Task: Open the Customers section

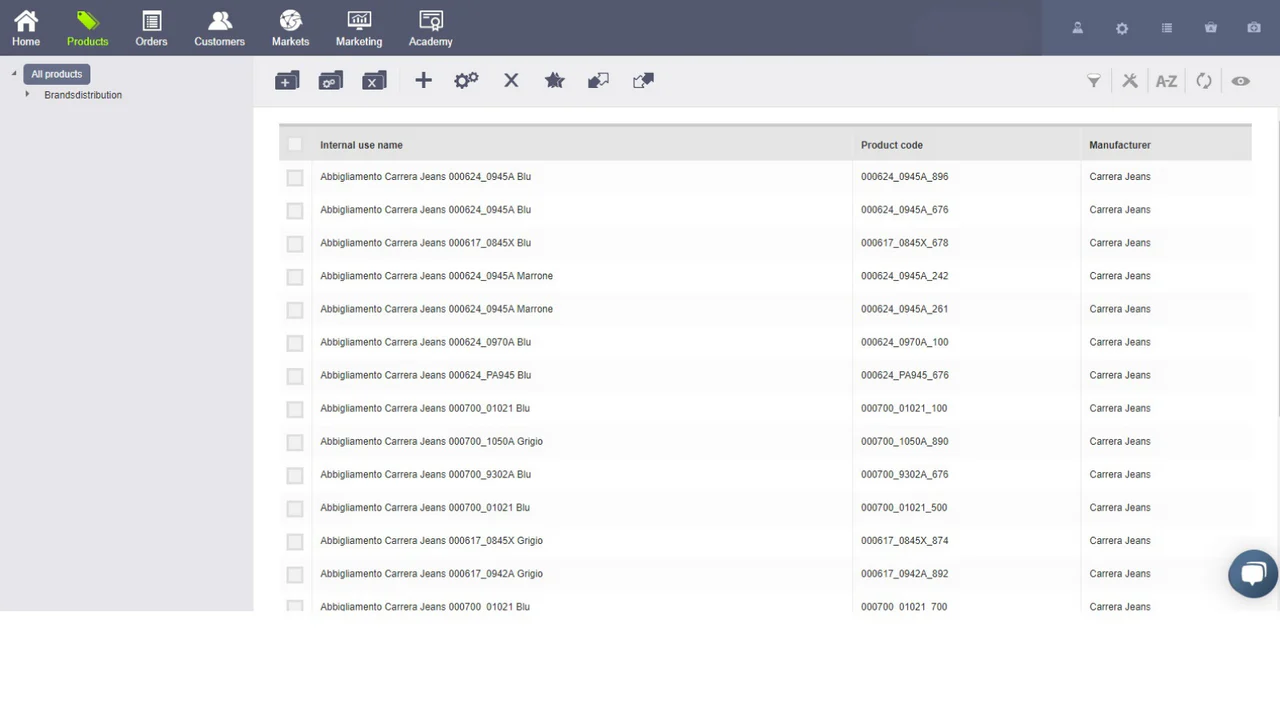Action: click(219, 28)
